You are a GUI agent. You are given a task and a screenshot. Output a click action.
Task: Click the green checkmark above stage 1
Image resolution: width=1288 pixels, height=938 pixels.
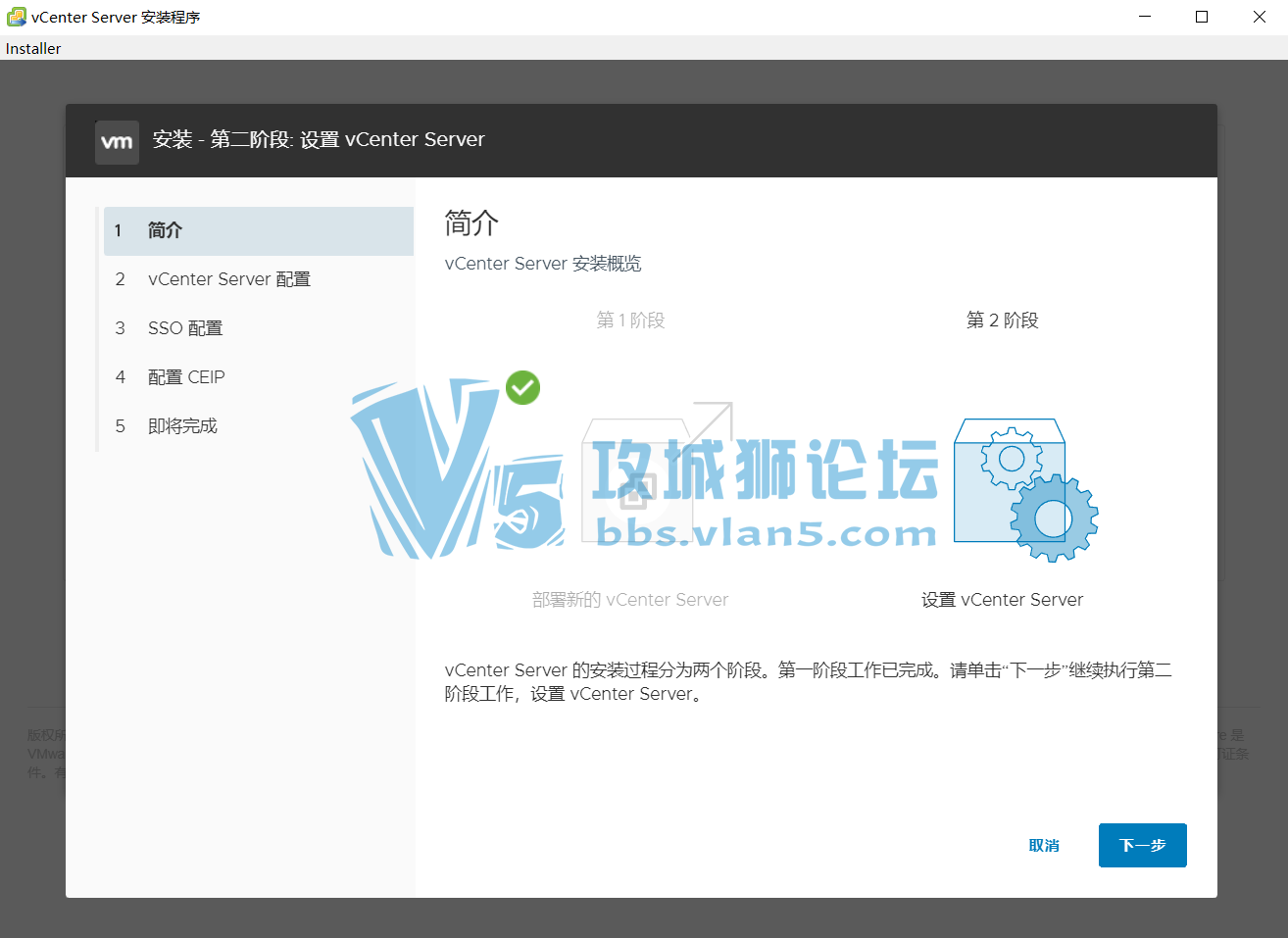click(x=522, y=388)
